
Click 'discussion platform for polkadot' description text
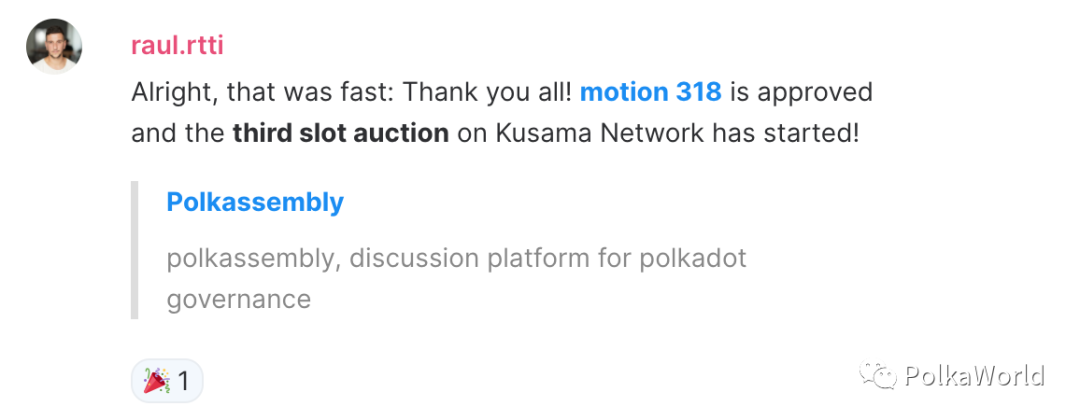pyautogui.click(x=548, y=258)
